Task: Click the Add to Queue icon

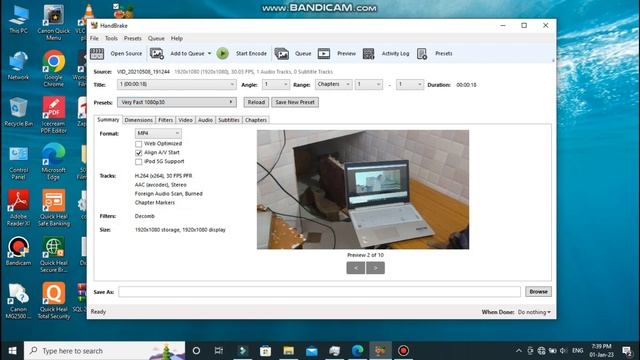Action: tap(157, 53)
